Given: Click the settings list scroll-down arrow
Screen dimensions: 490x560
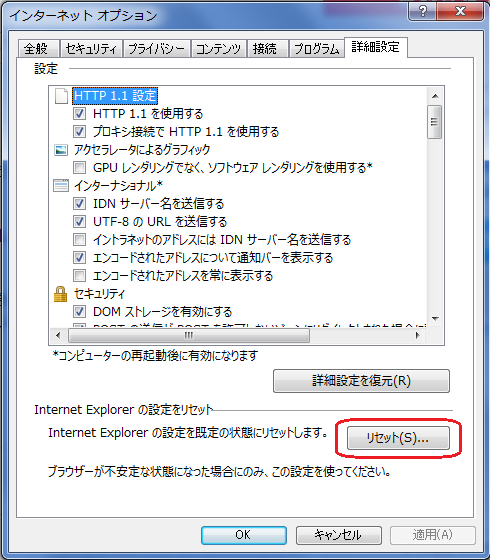Looking at the screenshot, I should pyautogui.click(x=435, y=318).
